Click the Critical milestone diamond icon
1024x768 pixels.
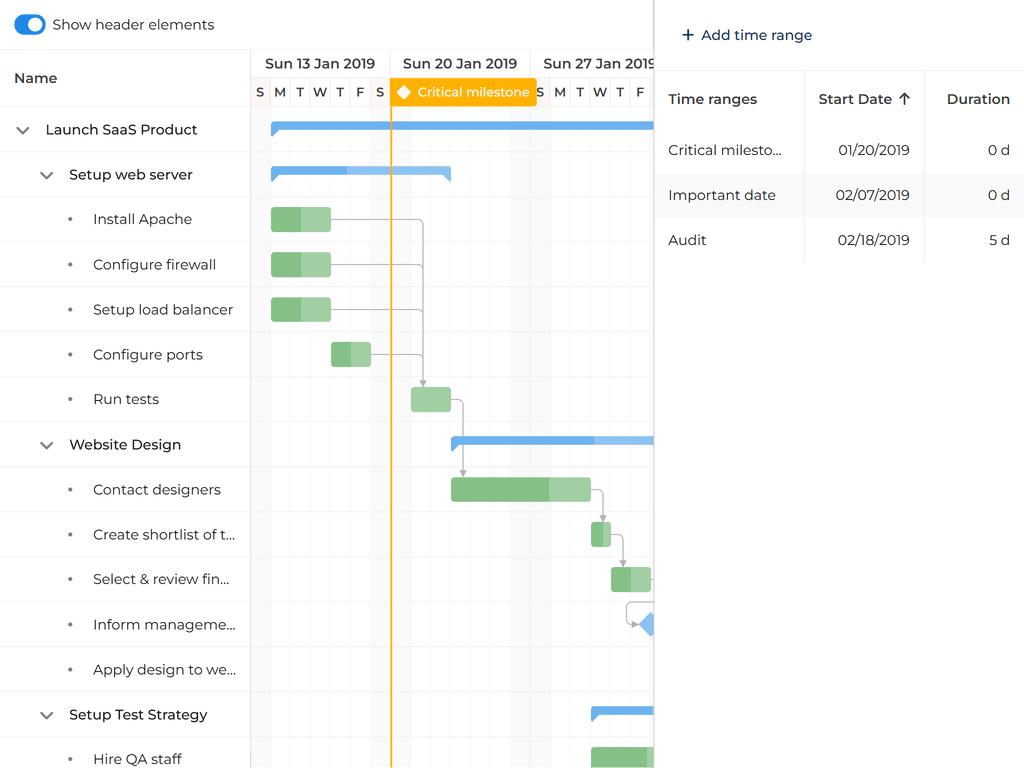point(404,92)
